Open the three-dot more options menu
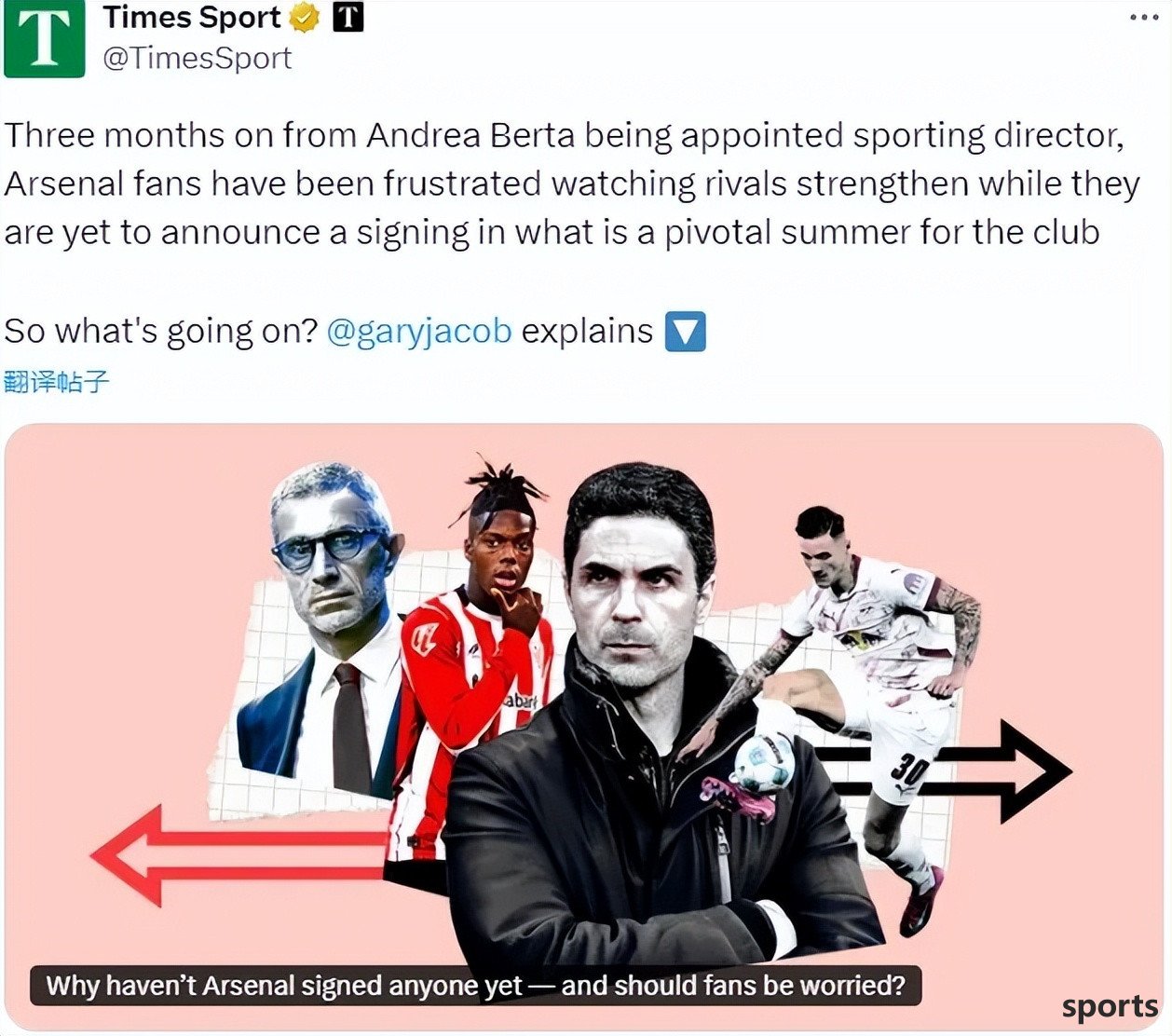 coord(1144,18)
